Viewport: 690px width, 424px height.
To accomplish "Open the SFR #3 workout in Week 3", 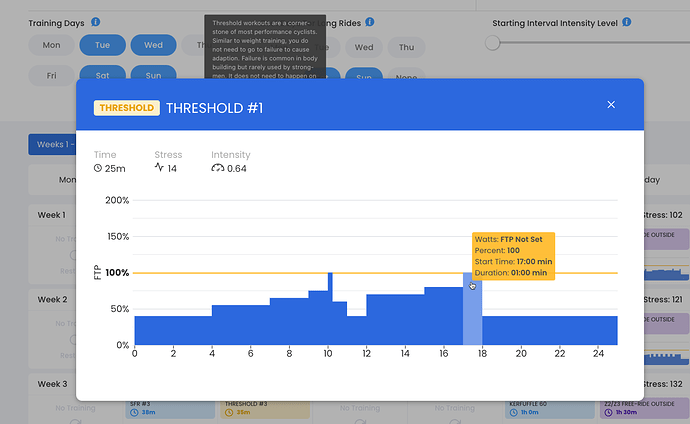I will tap(170, 409).
